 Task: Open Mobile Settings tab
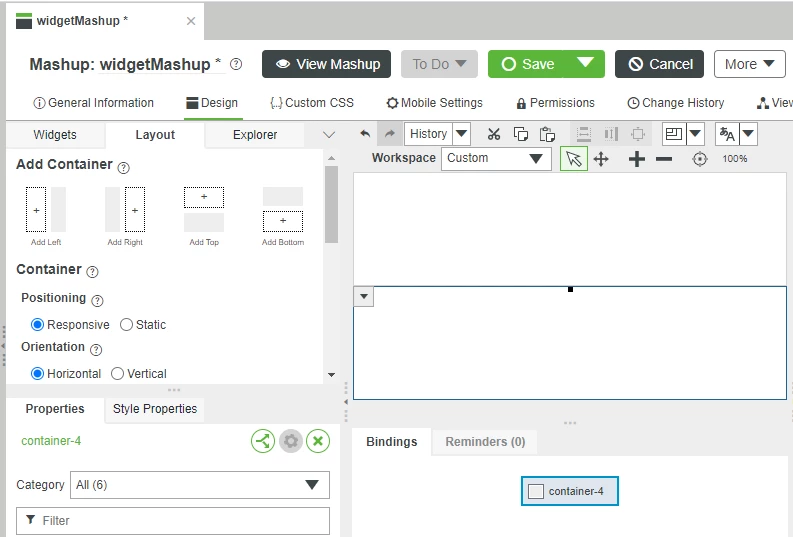[434, 103]
